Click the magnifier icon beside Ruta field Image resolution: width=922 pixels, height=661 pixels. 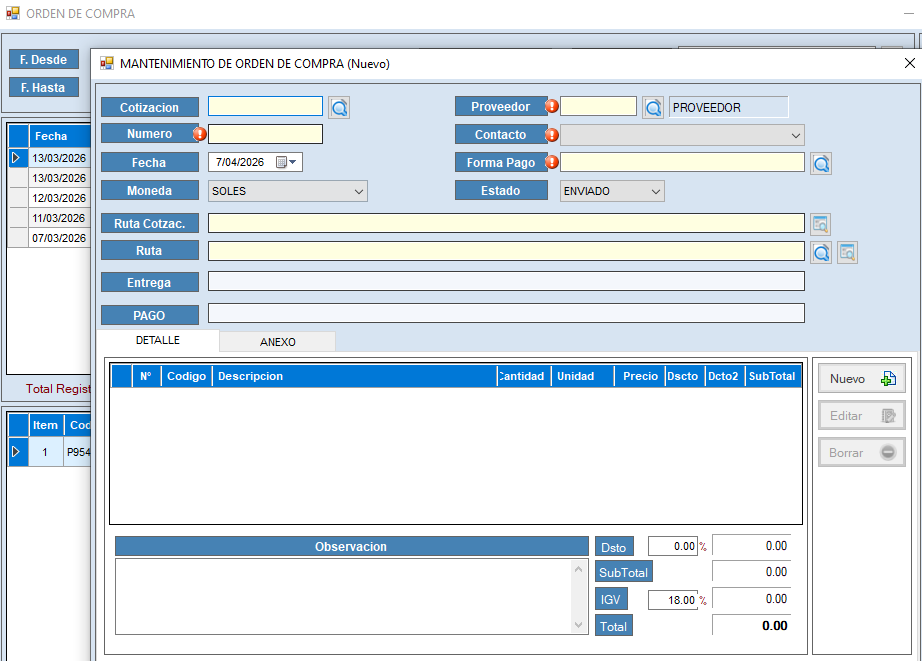point(821,253)
